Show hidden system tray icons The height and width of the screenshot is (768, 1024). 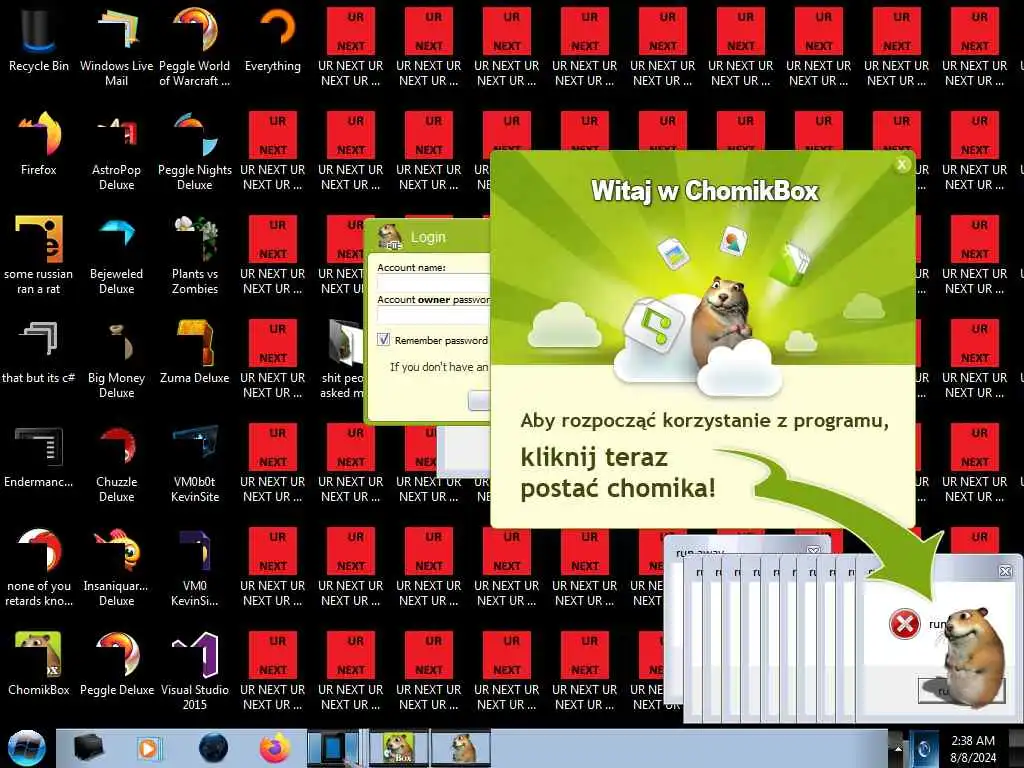898,749
